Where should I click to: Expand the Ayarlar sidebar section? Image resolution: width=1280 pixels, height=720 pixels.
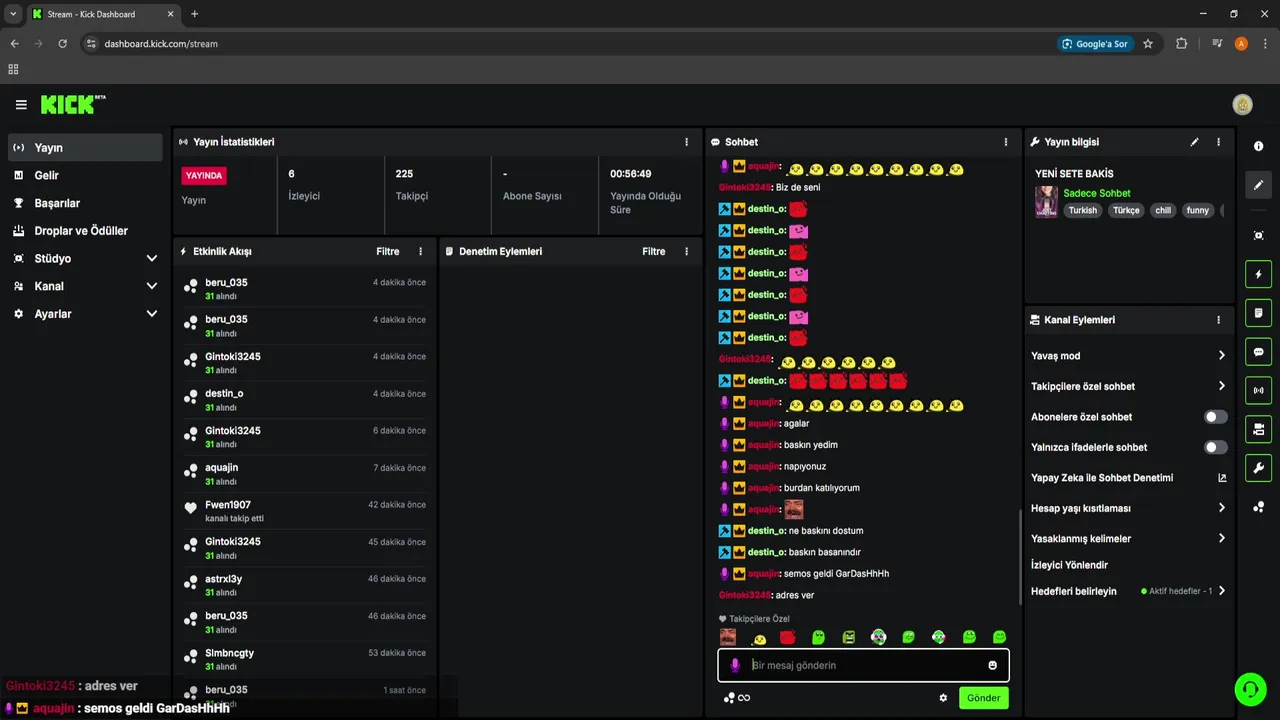tap(85, 314)
